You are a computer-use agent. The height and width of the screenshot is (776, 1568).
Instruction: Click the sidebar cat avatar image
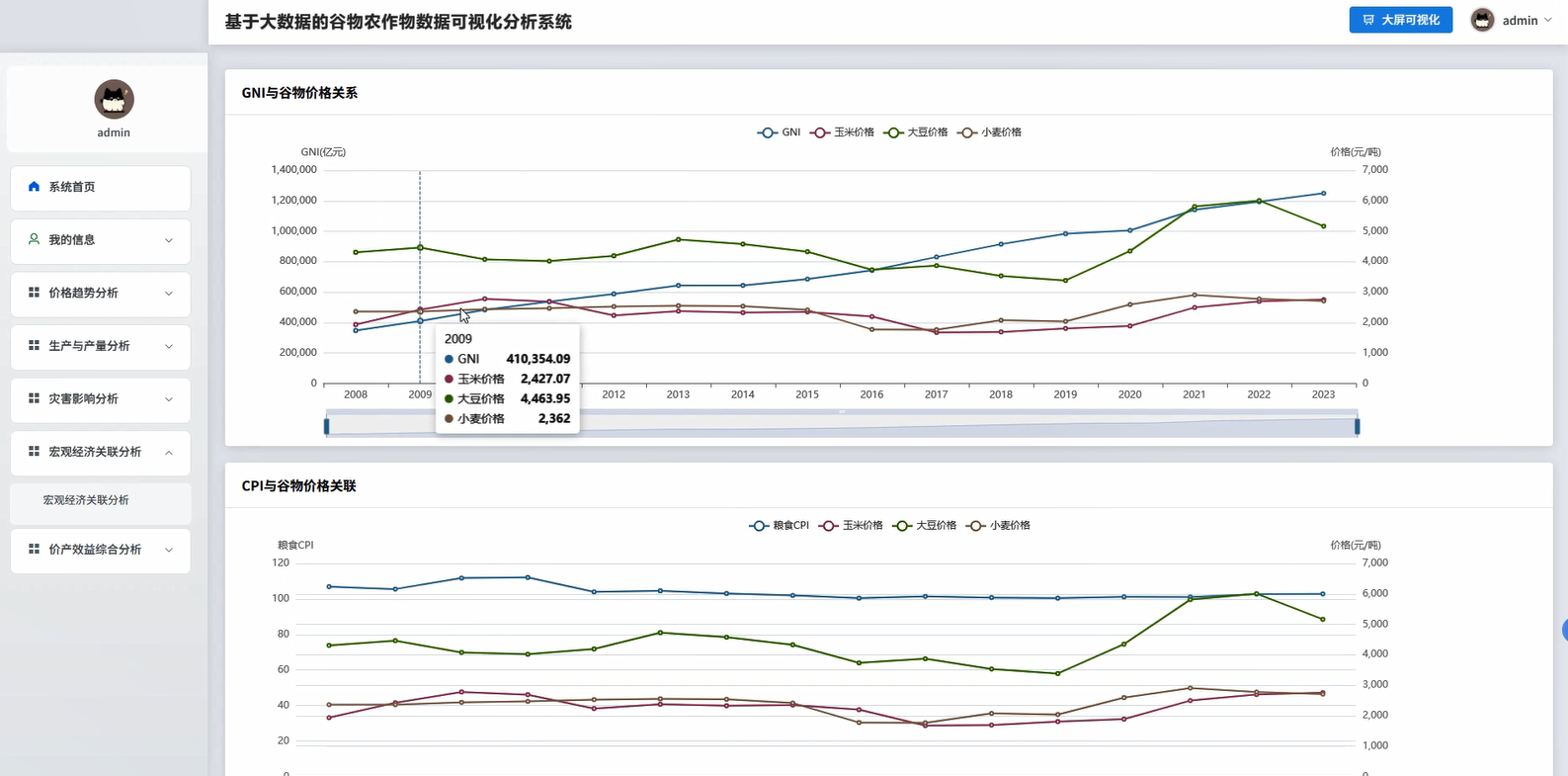114,99
